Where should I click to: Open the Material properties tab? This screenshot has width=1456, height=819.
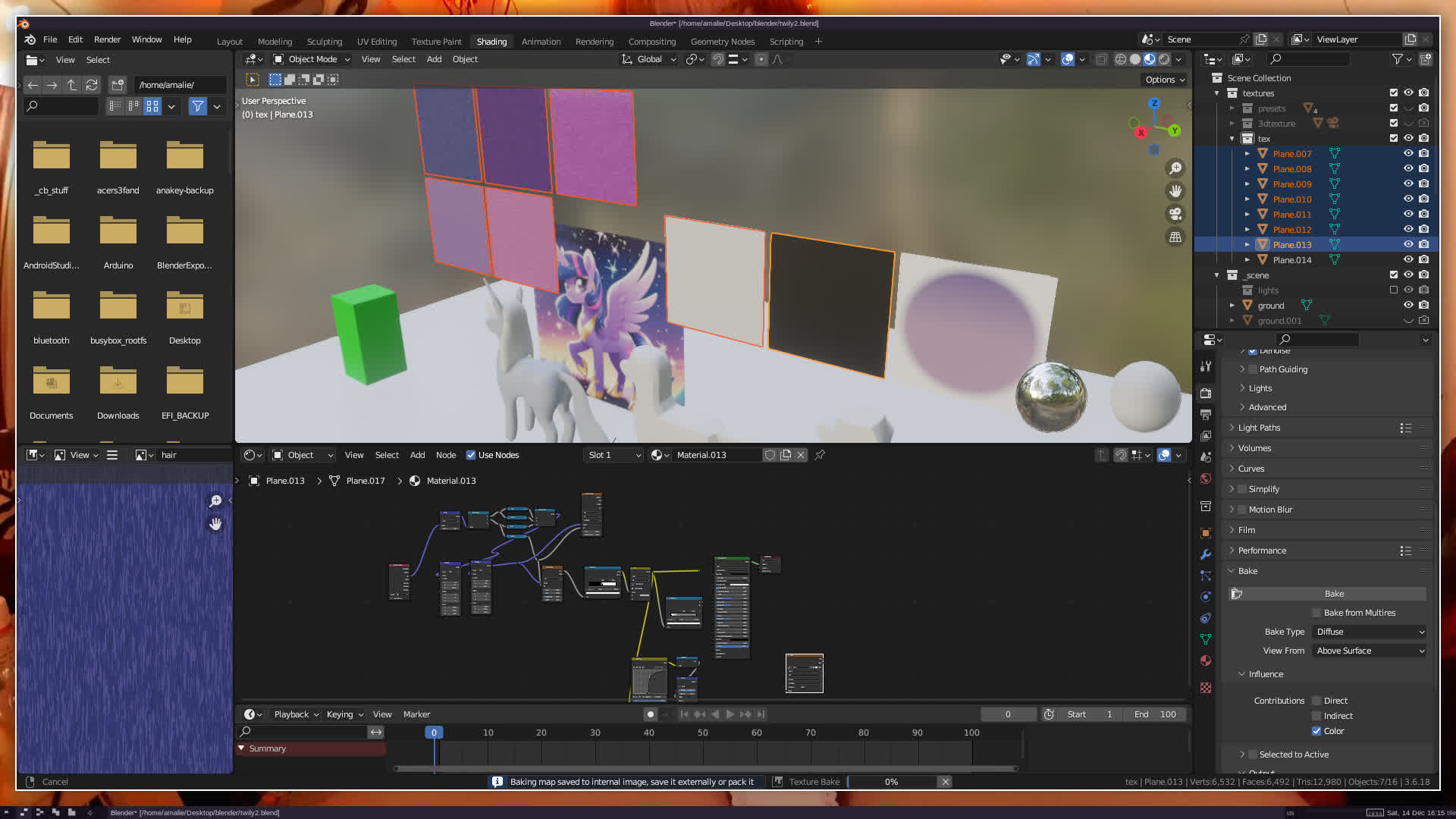point(1206,661)
